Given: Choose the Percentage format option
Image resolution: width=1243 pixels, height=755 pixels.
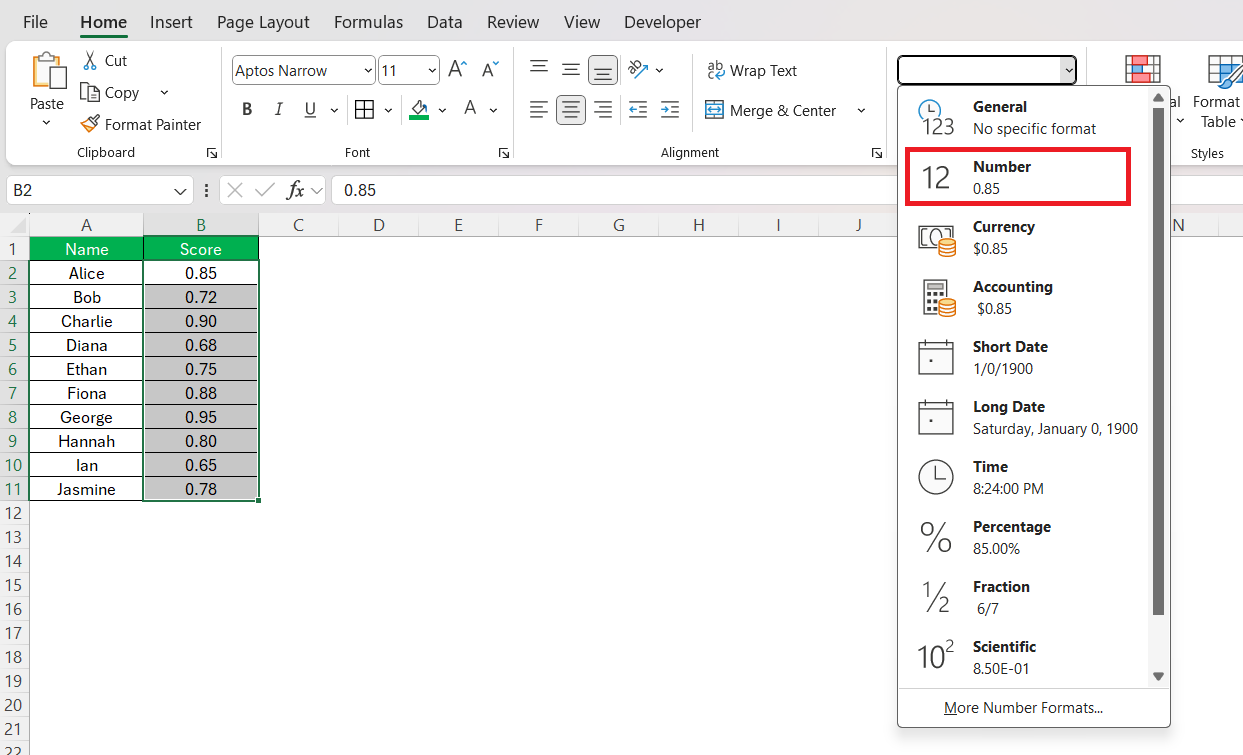Looking at the screenshot, I should (1024, 537).
